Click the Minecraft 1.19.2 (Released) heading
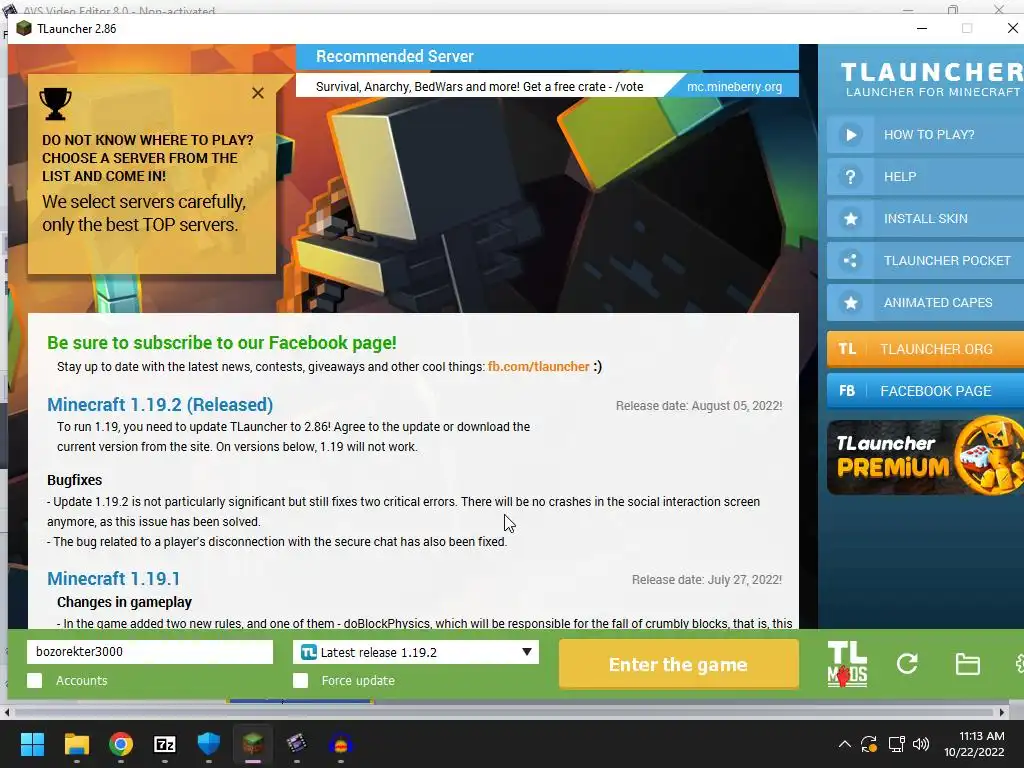This screenshot has width=1024, height=768. pos(160,405)
